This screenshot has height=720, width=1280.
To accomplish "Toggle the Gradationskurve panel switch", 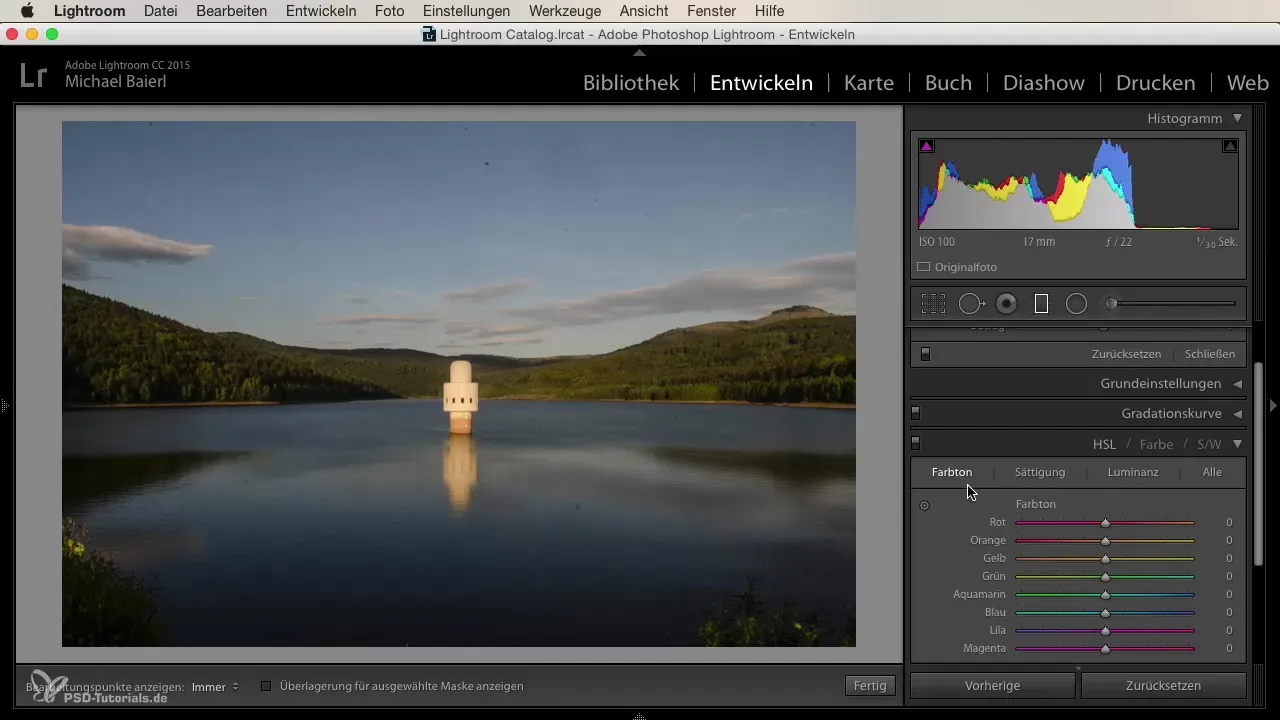I will point(915,413).
